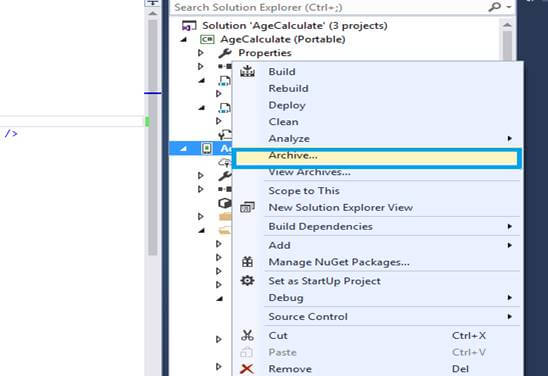
Task: Select Solution 'AgeCalculate' (3 projects) row
Action: click(x=295, y=26)
